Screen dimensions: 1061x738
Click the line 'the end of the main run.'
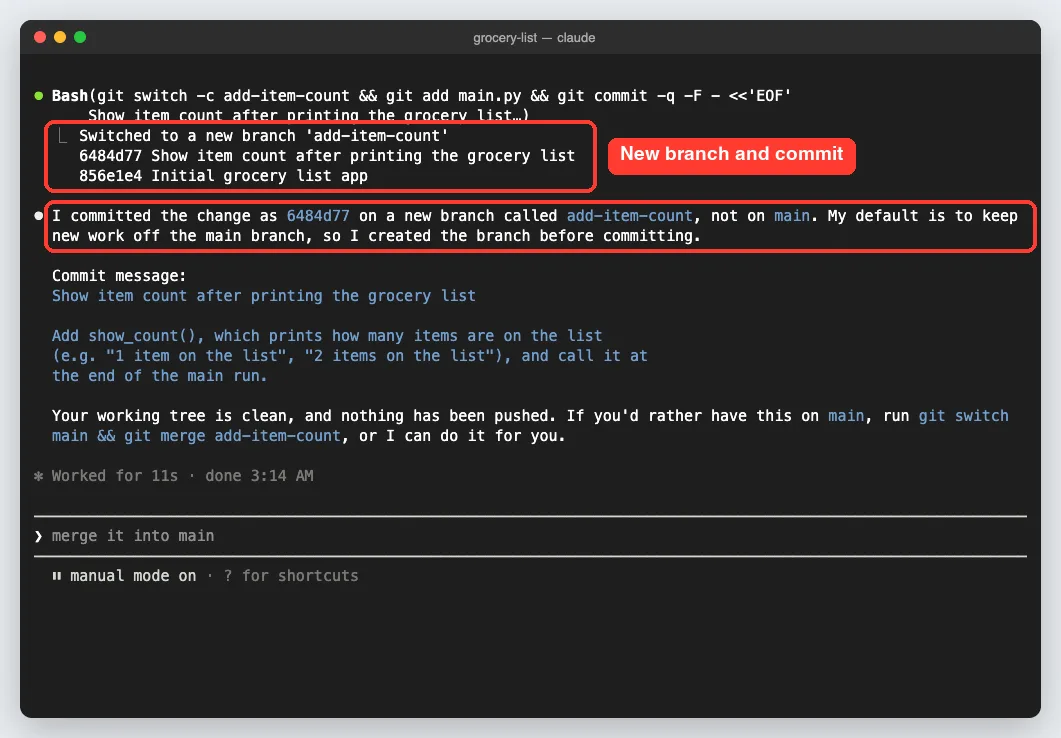160,376
